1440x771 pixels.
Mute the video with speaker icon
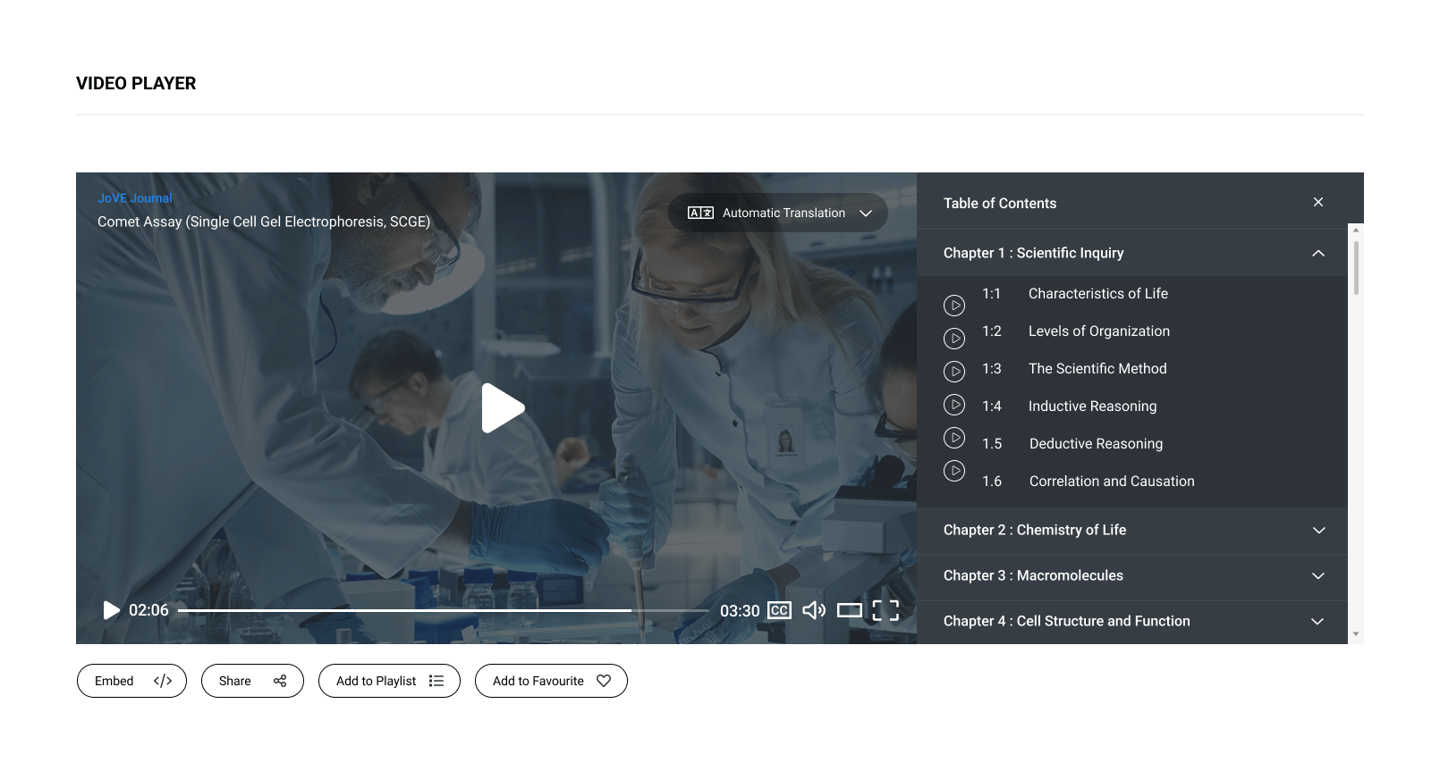click(x=814, y=610)
